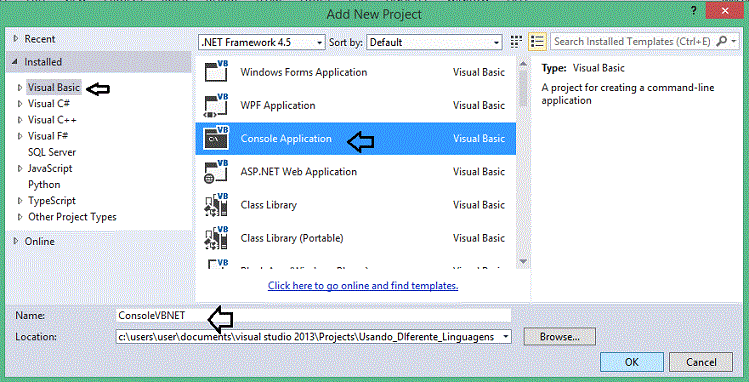Collapse the Installed section
The height and width of the screenshot is (382, 749).
(x=15, y=62)
